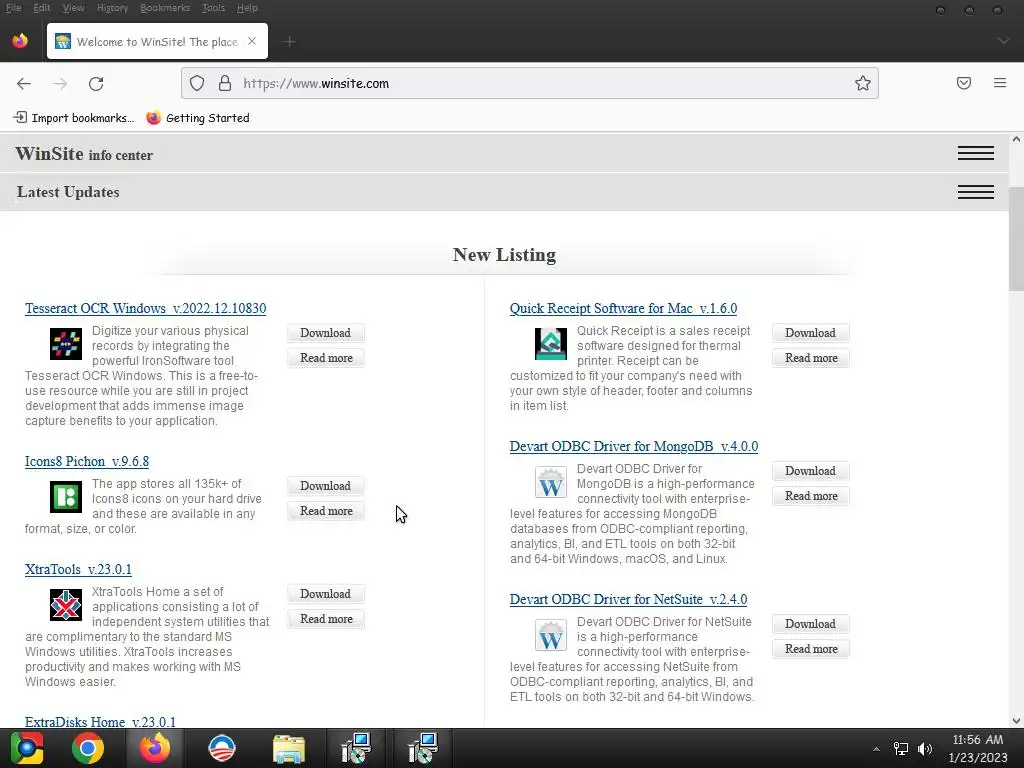Click the Quick Receipt app icon

551,344
